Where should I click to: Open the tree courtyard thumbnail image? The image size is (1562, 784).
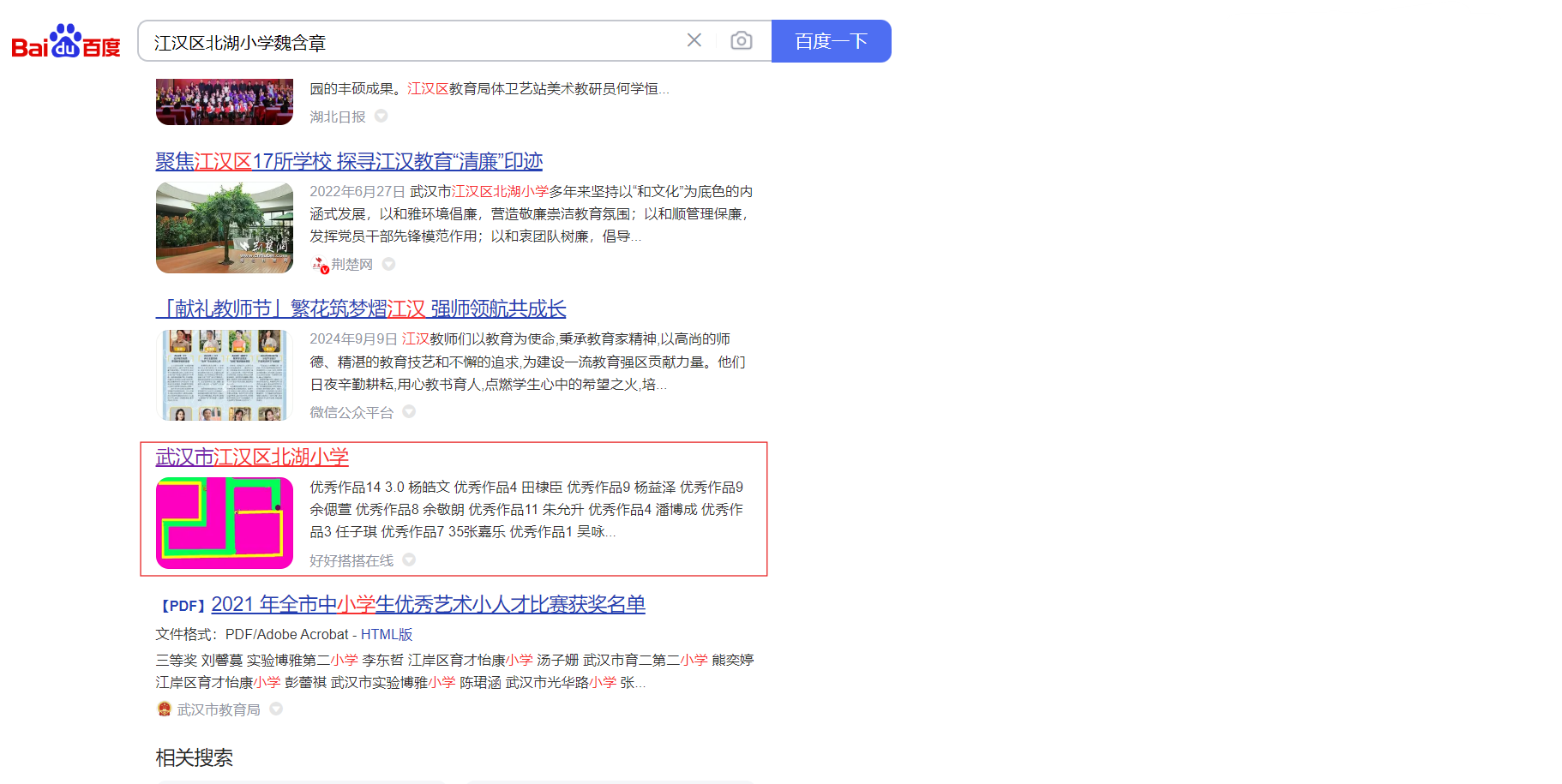pos(225,227)
